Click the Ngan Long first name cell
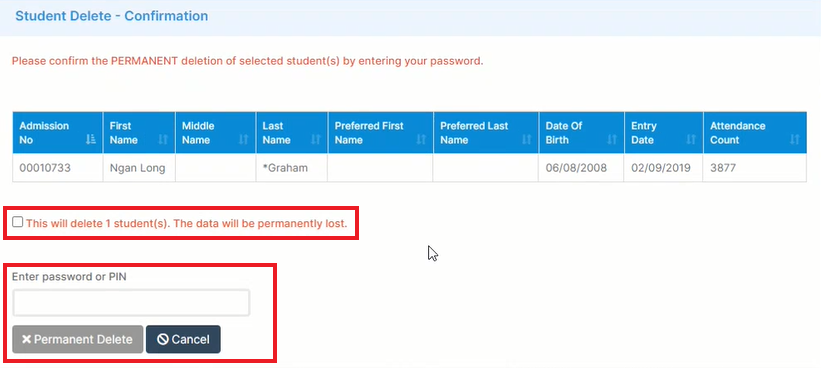821x368 pixels. (x=139, y=168)
